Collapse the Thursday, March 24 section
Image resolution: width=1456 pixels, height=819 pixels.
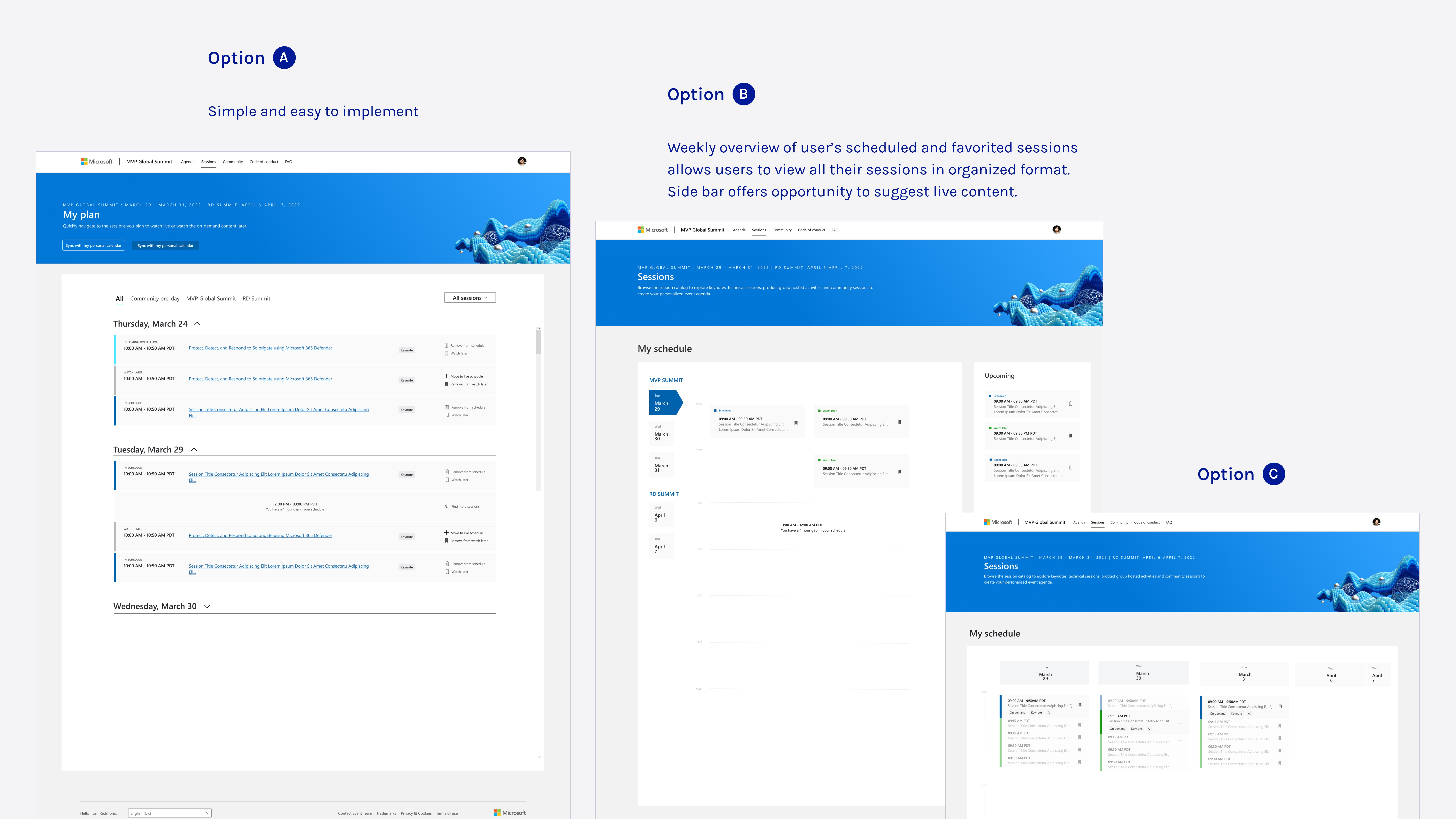(197, 324)
